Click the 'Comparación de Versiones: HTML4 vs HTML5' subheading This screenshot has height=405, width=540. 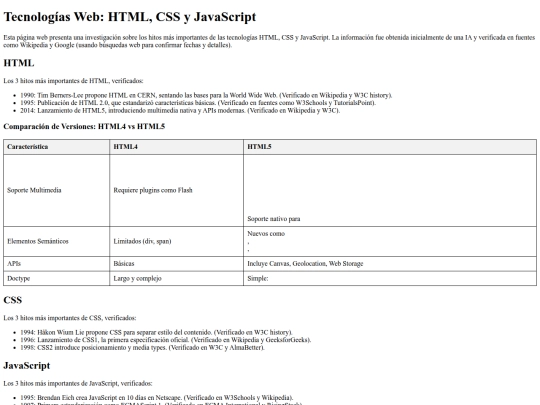84,126
